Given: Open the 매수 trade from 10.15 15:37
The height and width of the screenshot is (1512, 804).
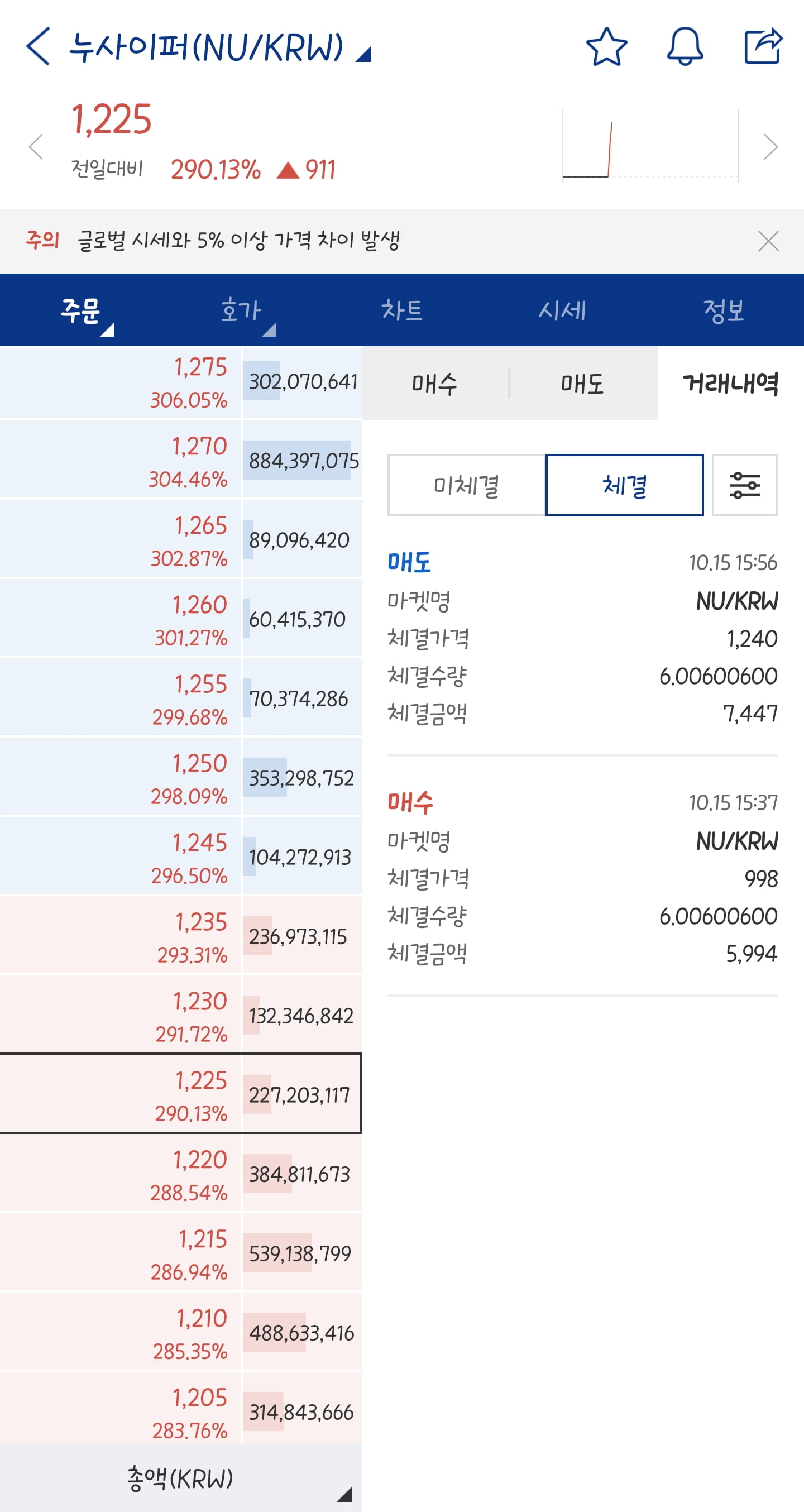Looking at the screenshot, I should coord(583,879).
